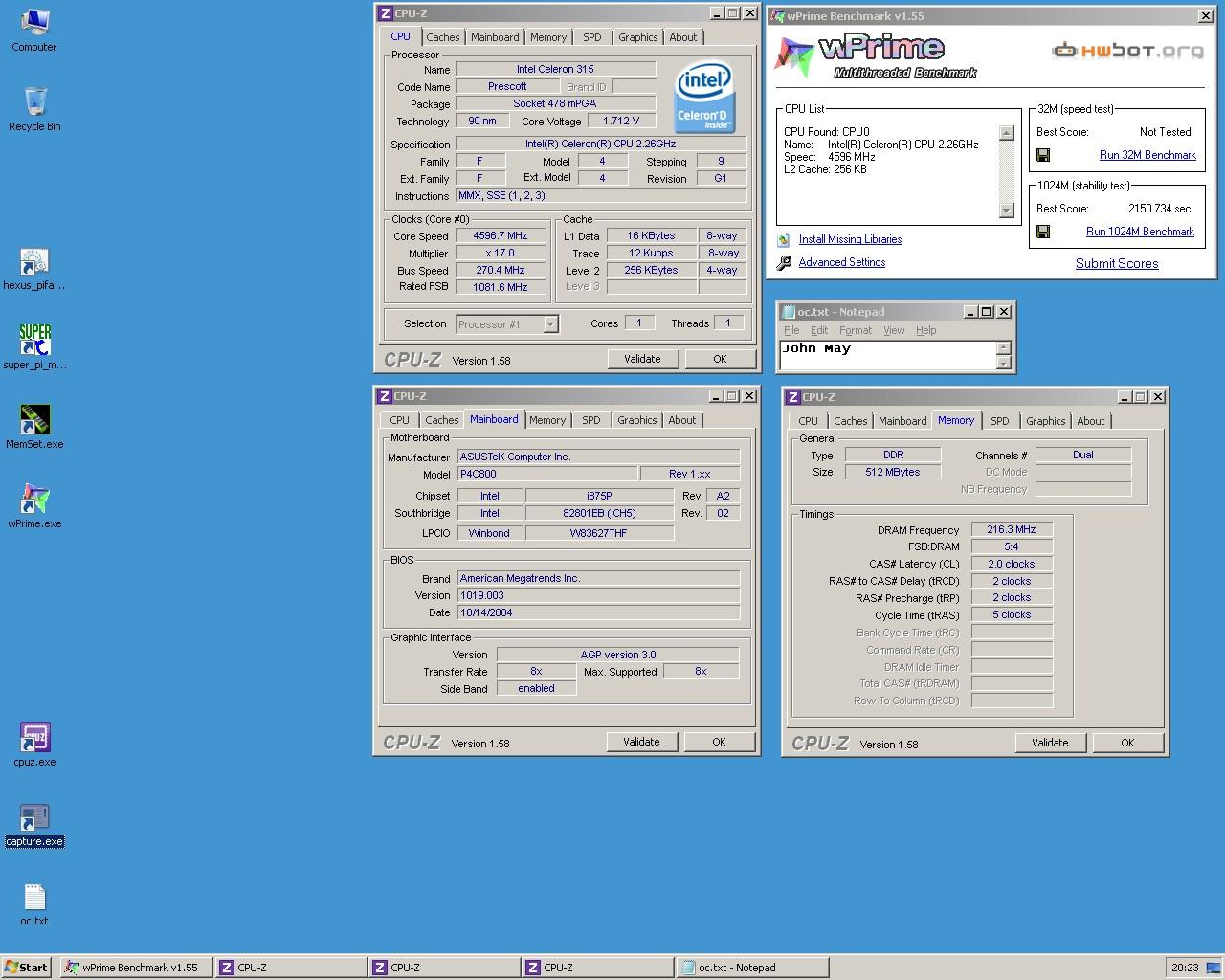This screenshot has height=980, width=1225.
Task: Switch to Caches tab in CPU window
Action: tap(442, 37)
